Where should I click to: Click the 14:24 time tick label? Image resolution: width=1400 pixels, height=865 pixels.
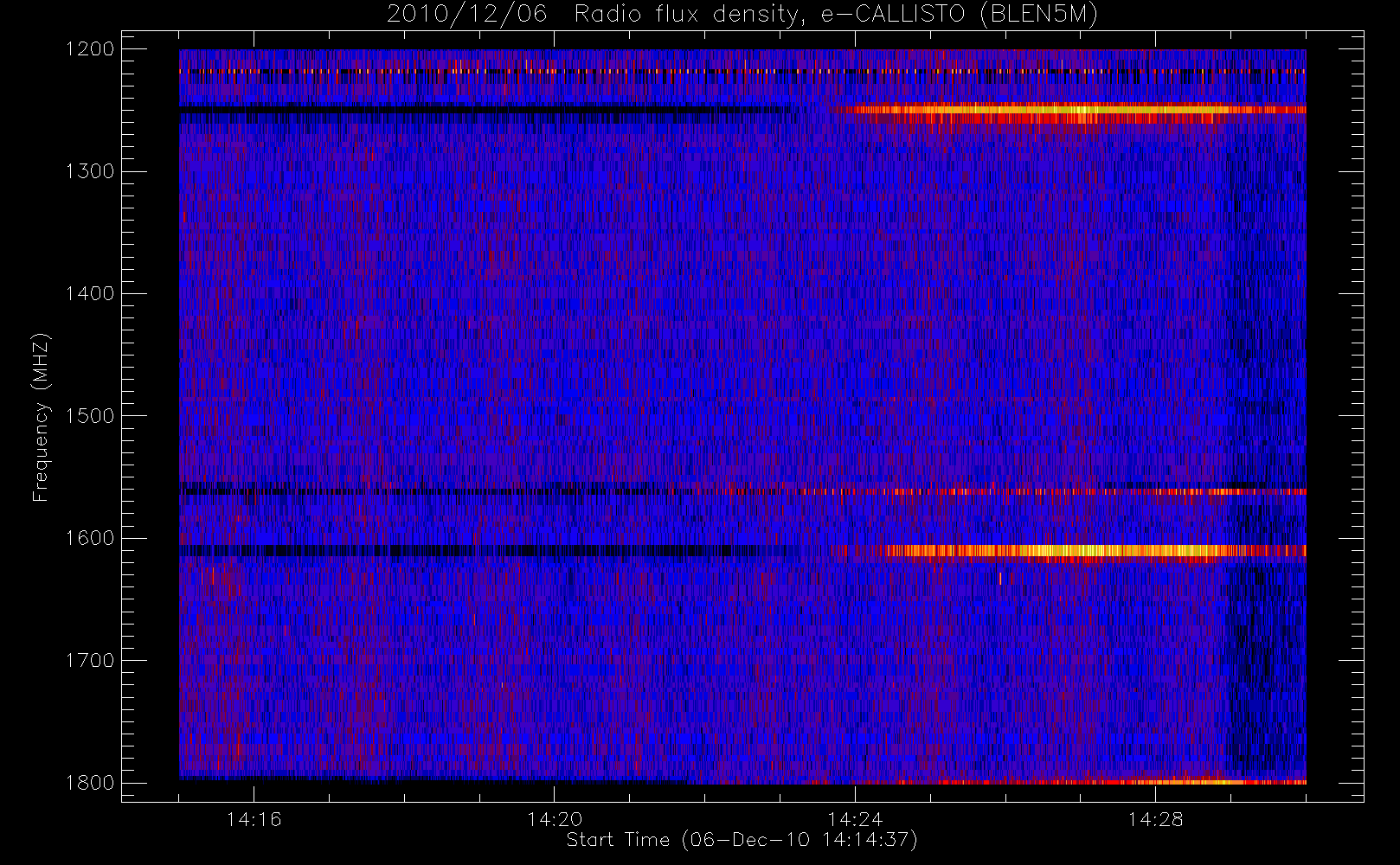pos(855,819)
